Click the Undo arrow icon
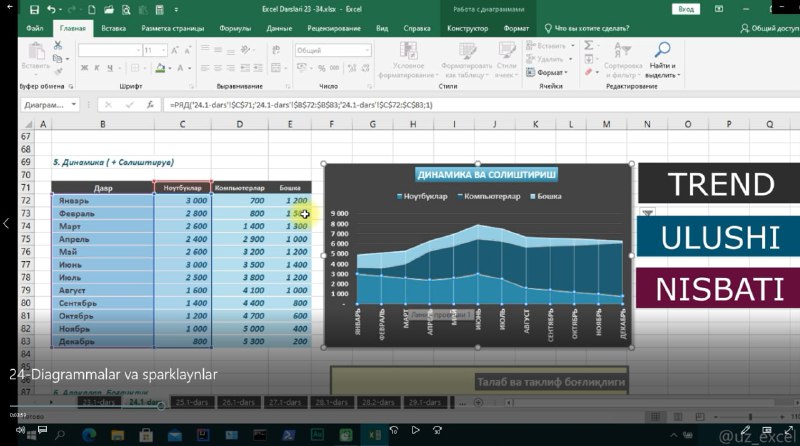800x446 pixels. 51,10
